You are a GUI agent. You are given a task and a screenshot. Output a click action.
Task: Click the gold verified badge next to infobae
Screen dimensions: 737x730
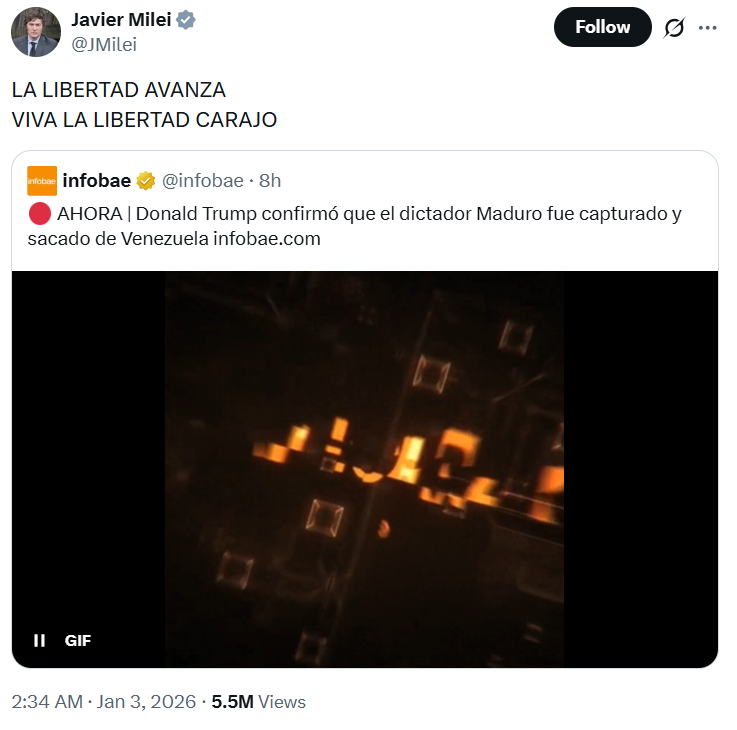(x=146, y=181)
